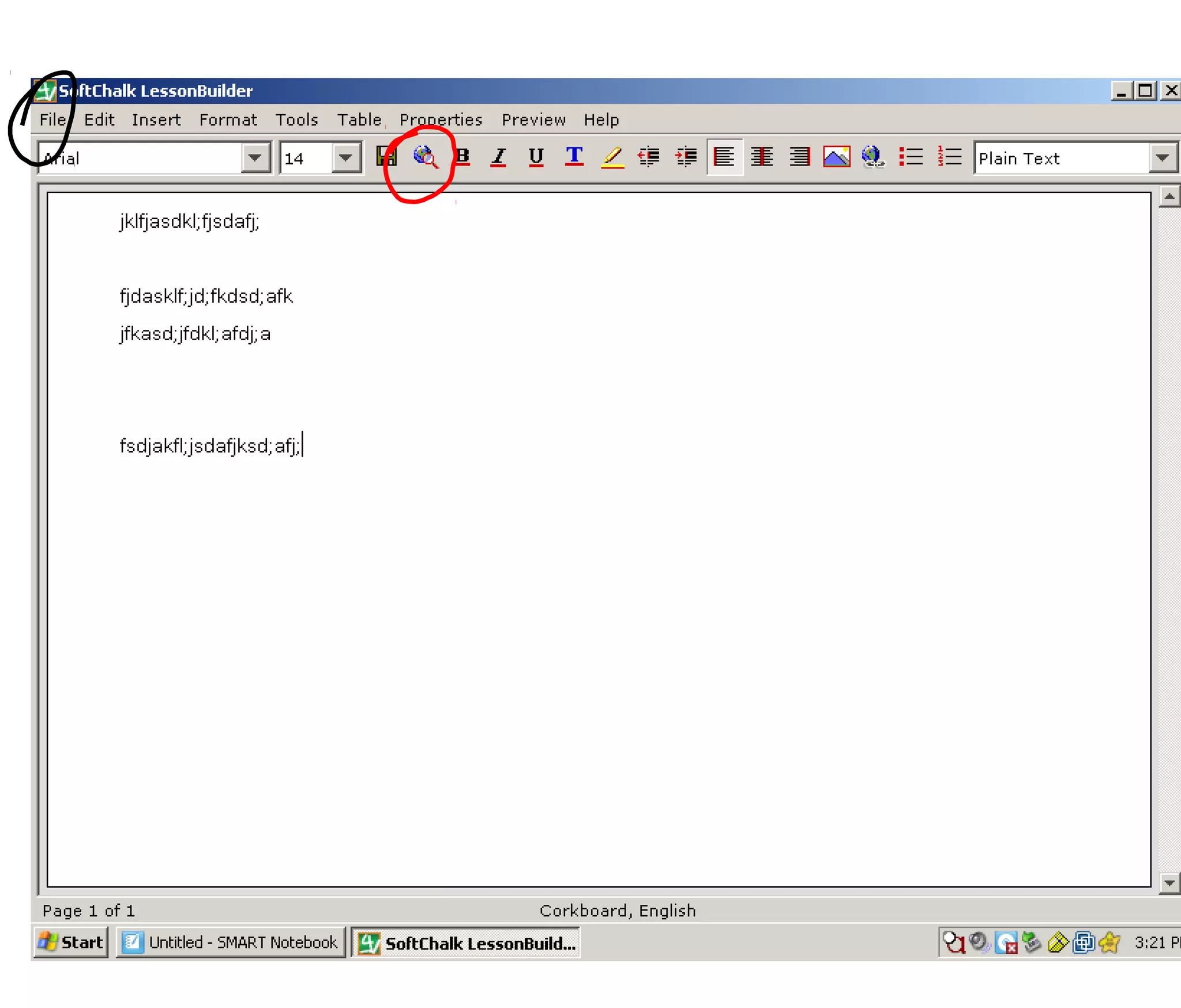This screenshot has width=1181, height=1008.
Task: Open the text color T tool
Action: [574, 157]
